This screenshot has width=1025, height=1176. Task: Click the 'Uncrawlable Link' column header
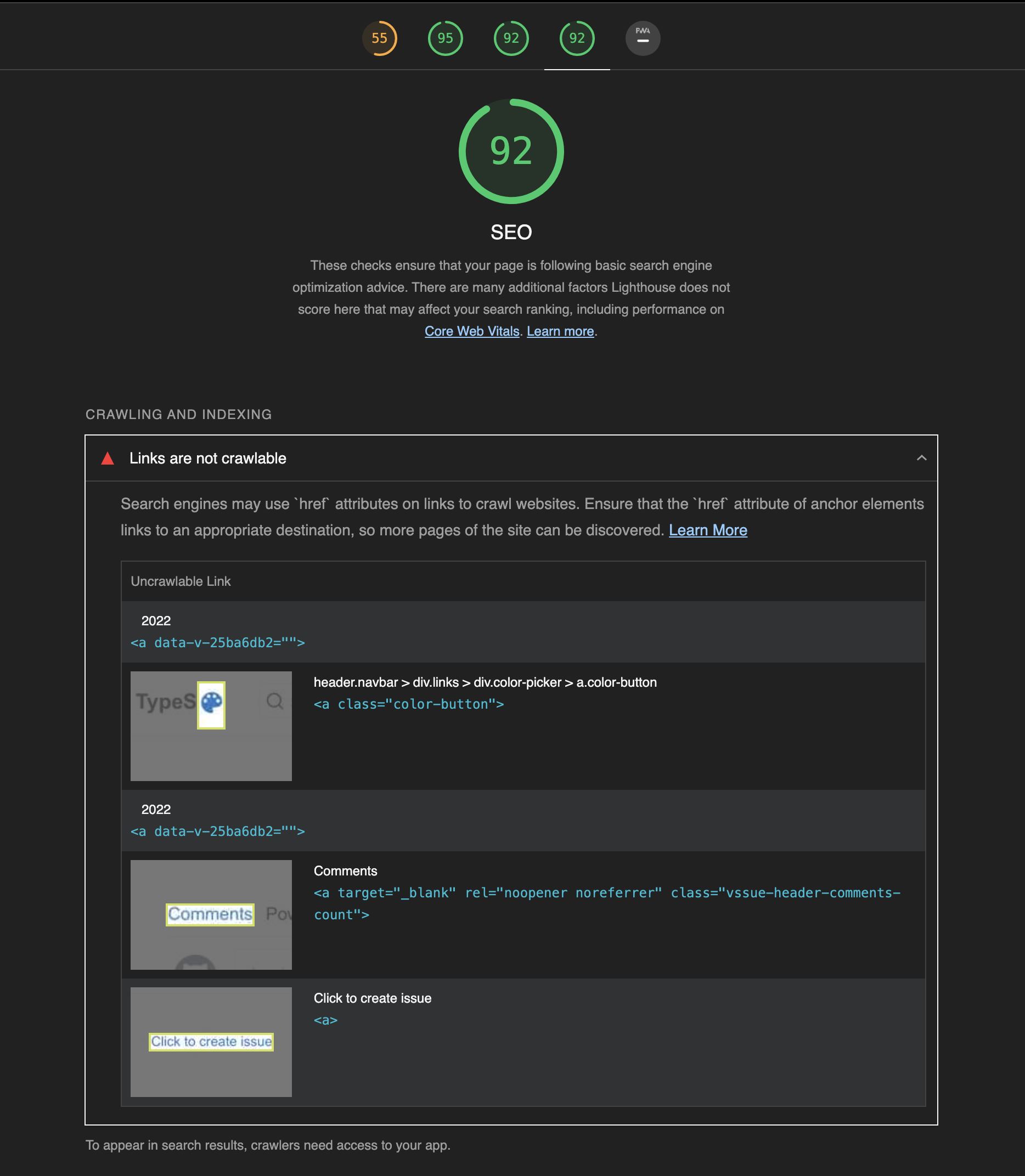[x=180, y=581]
